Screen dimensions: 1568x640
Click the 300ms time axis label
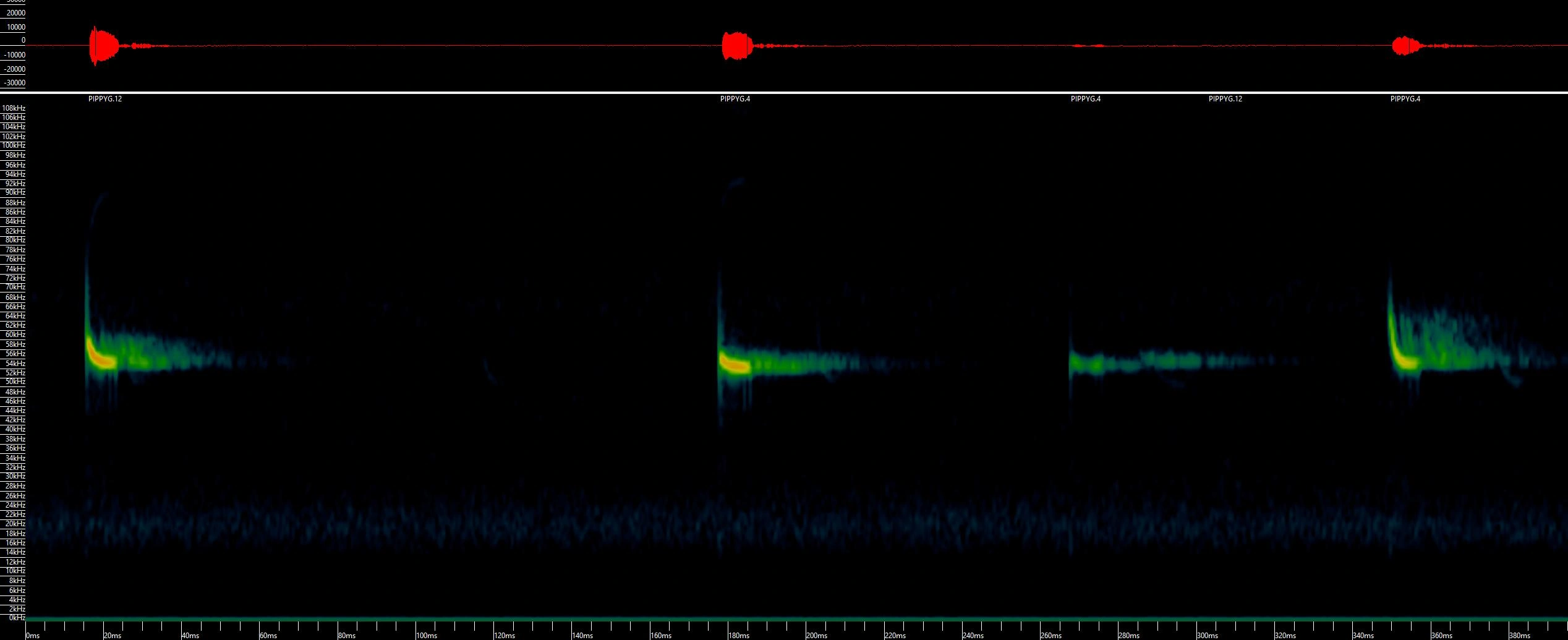point(1207,635)
